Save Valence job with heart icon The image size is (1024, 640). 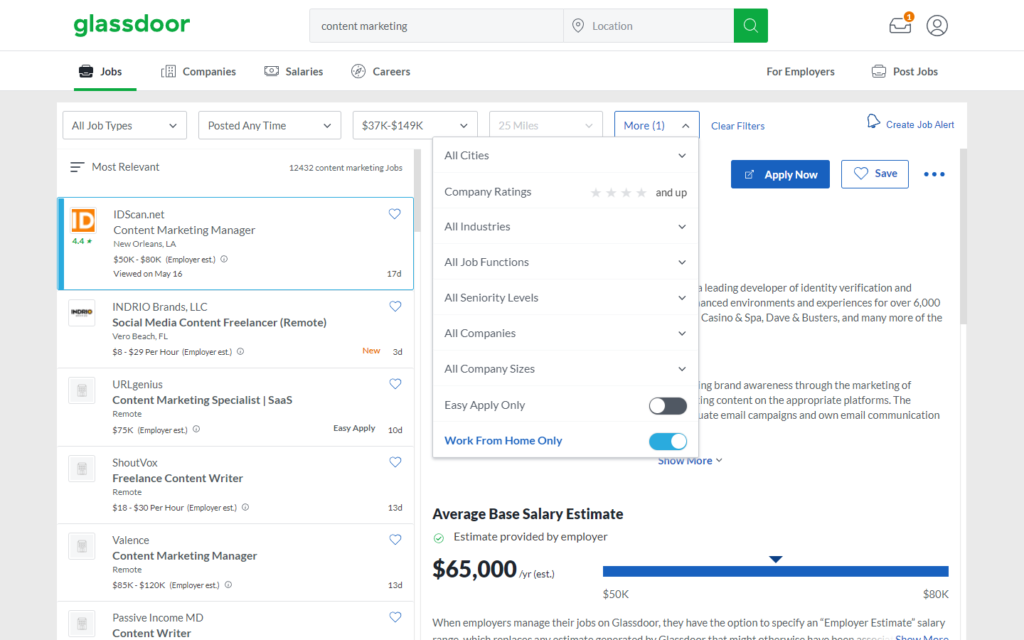click(x=395, y=539)
